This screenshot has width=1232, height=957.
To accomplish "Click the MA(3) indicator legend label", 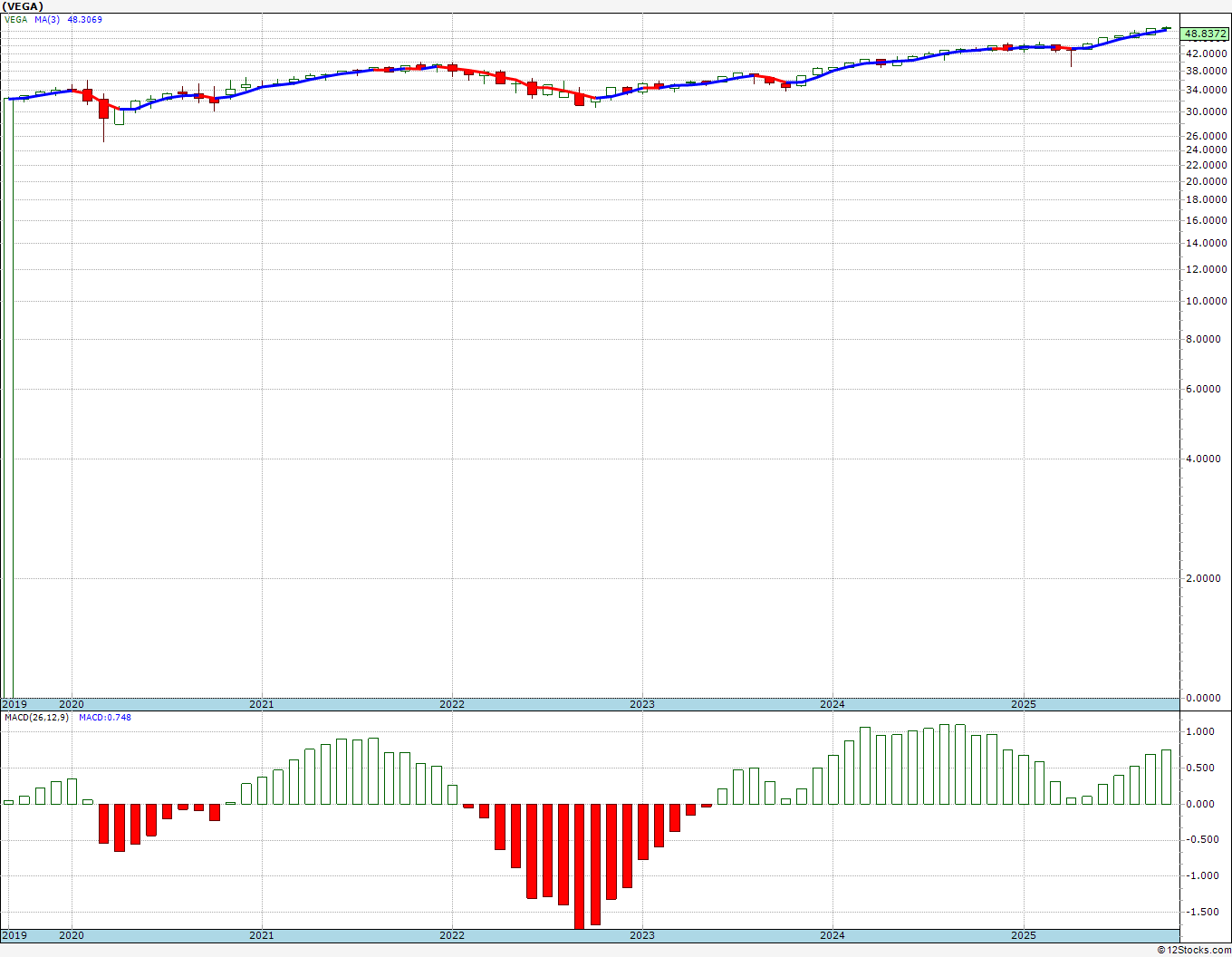I will [47, 19].
